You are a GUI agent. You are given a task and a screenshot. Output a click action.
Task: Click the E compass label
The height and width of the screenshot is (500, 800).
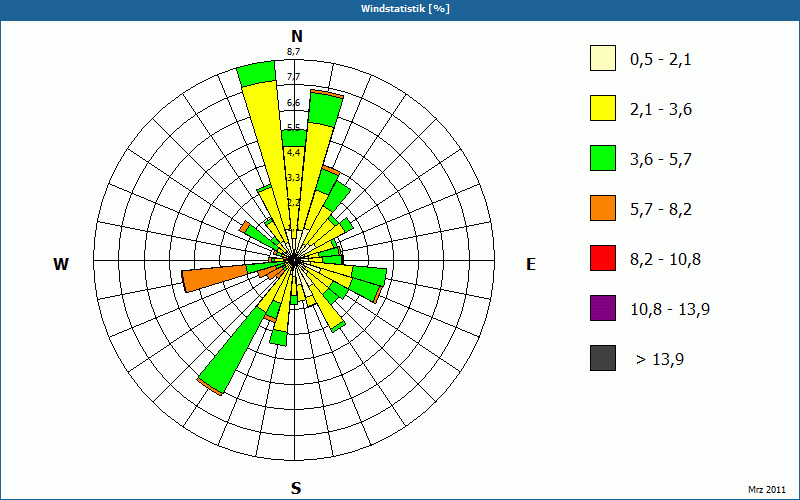pos(531,264)
